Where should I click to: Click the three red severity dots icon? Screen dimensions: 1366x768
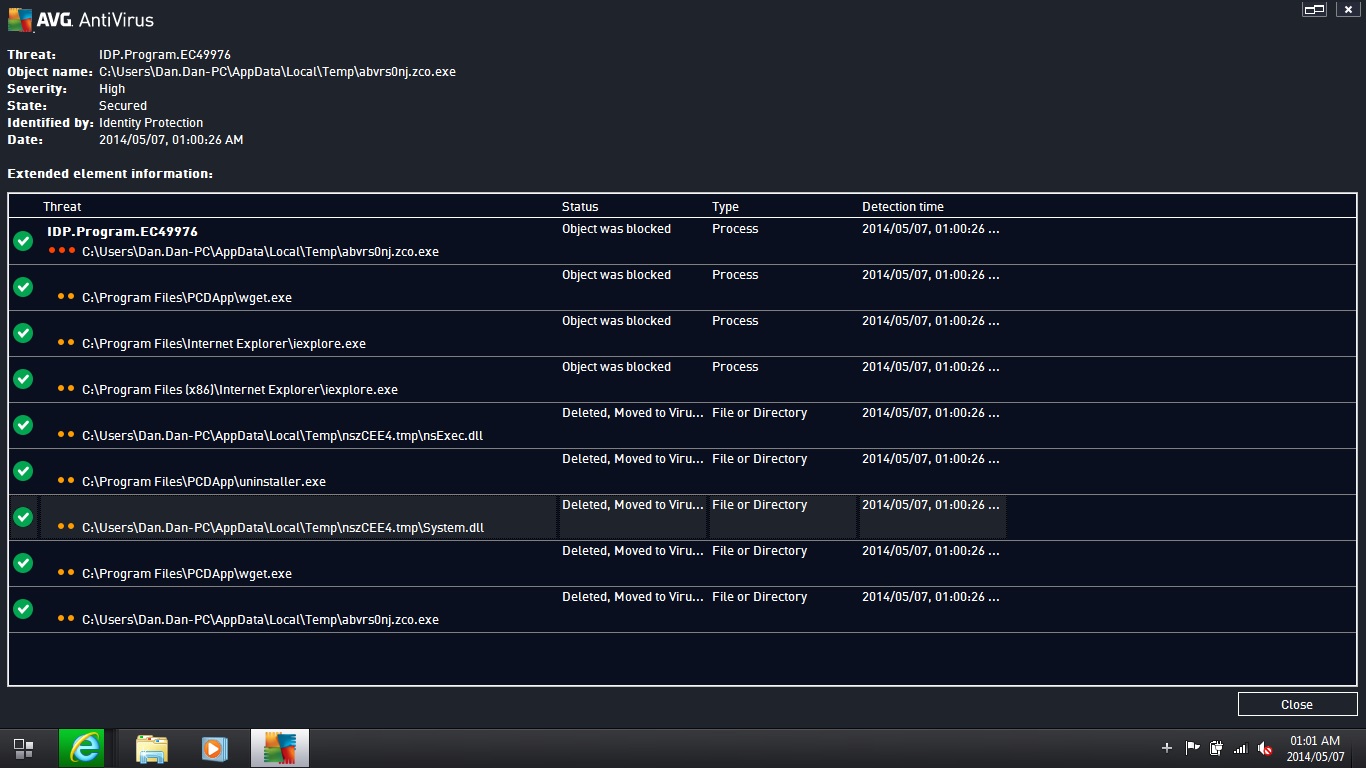tap(62, 250)
